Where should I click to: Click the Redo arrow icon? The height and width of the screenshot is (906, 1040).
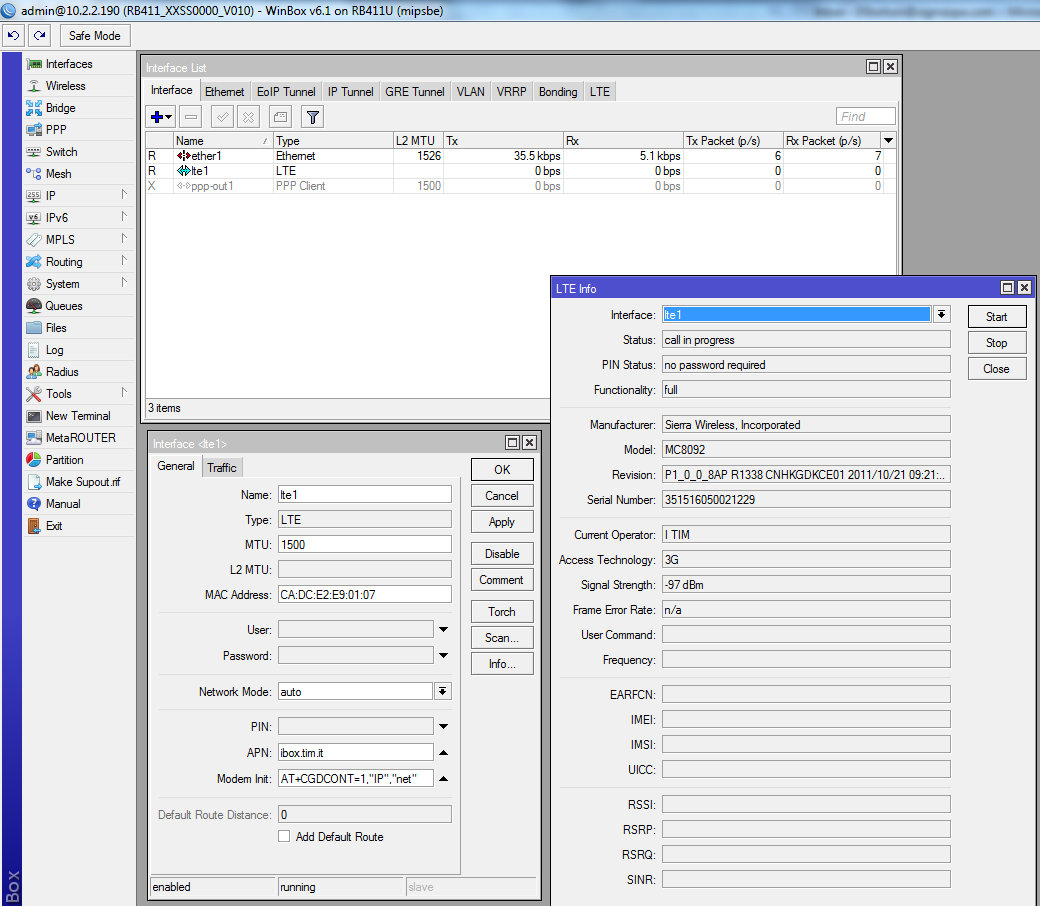[40, 35]
